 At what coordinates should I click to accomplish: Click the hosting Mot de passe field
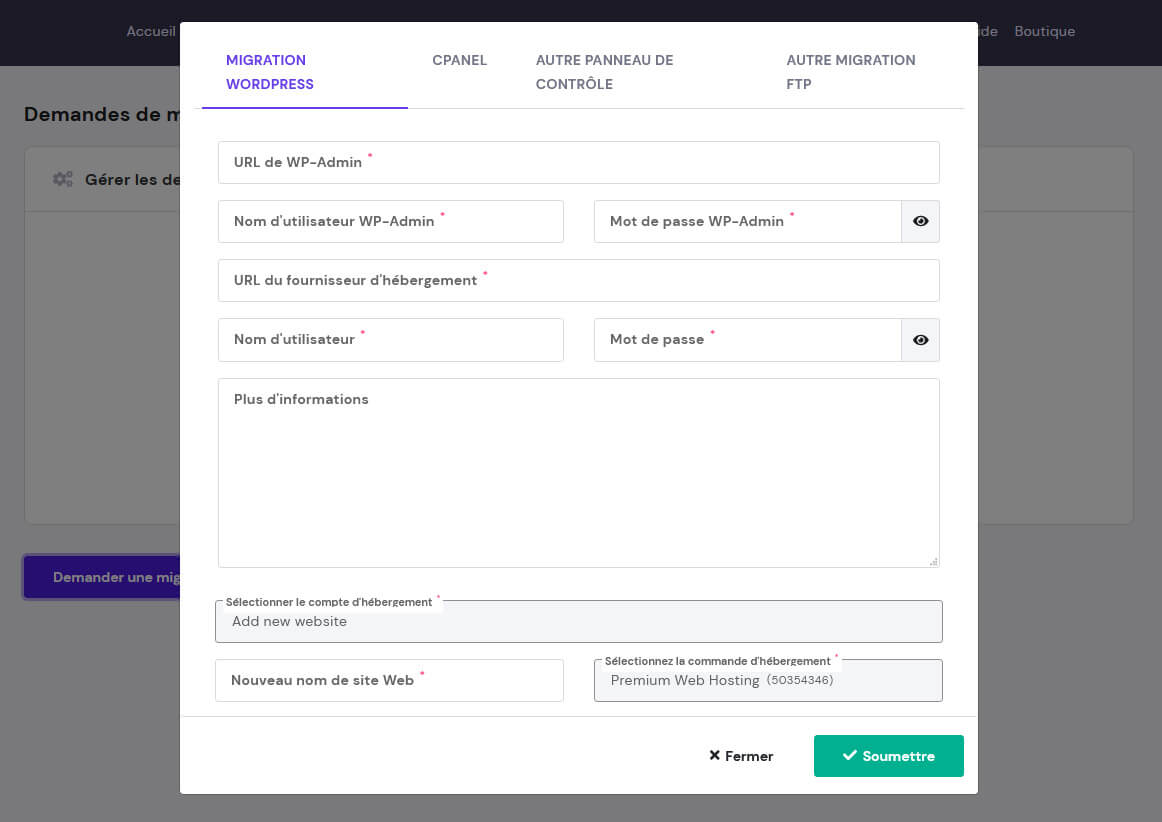[748, 340]
